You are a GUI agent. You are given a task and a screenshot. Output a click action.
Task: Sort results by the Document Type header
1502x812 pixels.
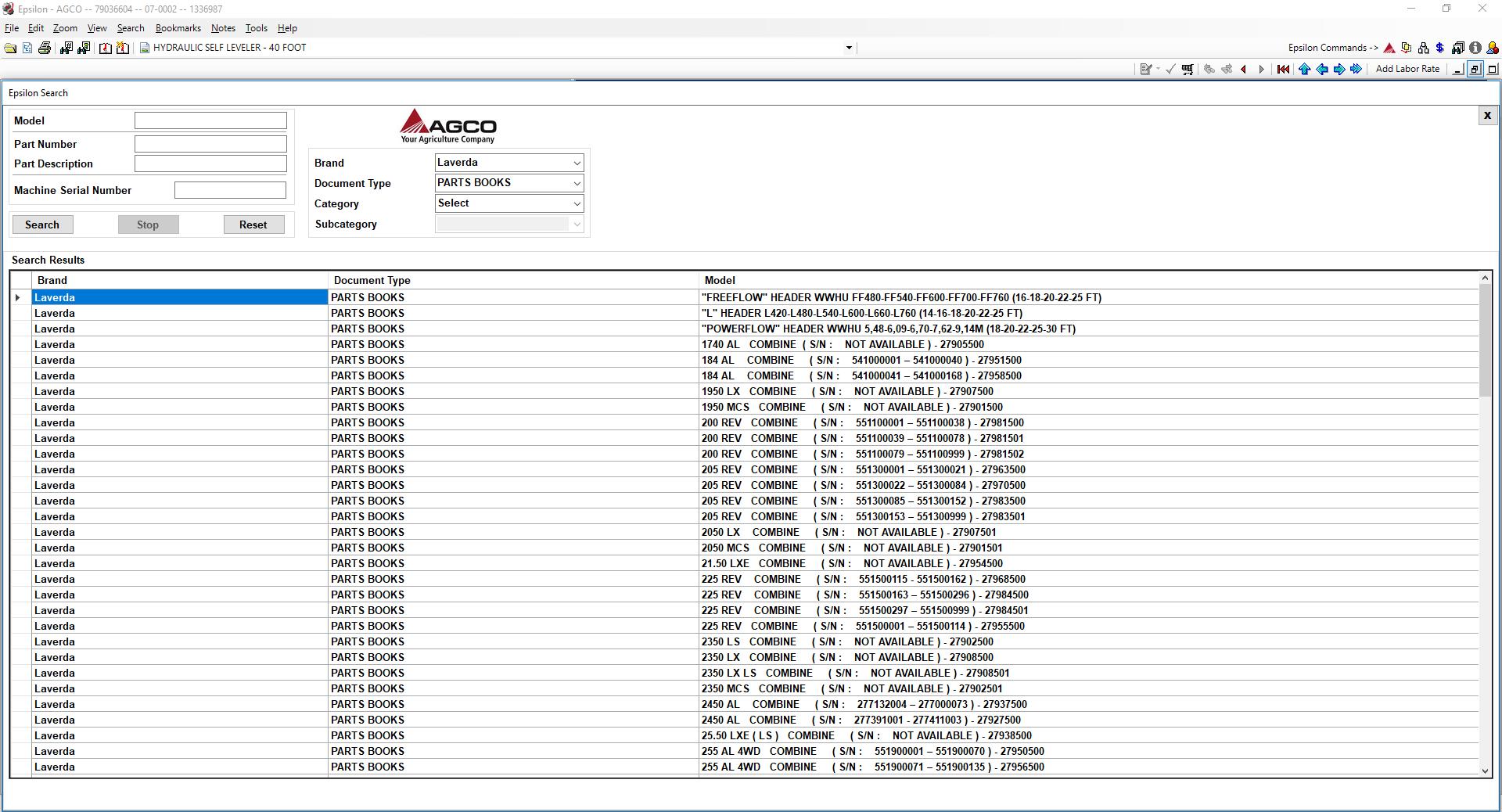click(x=513, y=280)
